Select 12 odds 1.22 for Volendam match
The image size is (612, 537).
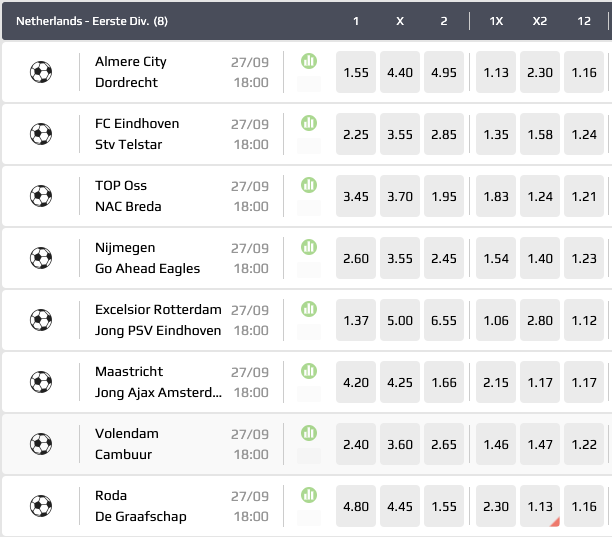582,444
